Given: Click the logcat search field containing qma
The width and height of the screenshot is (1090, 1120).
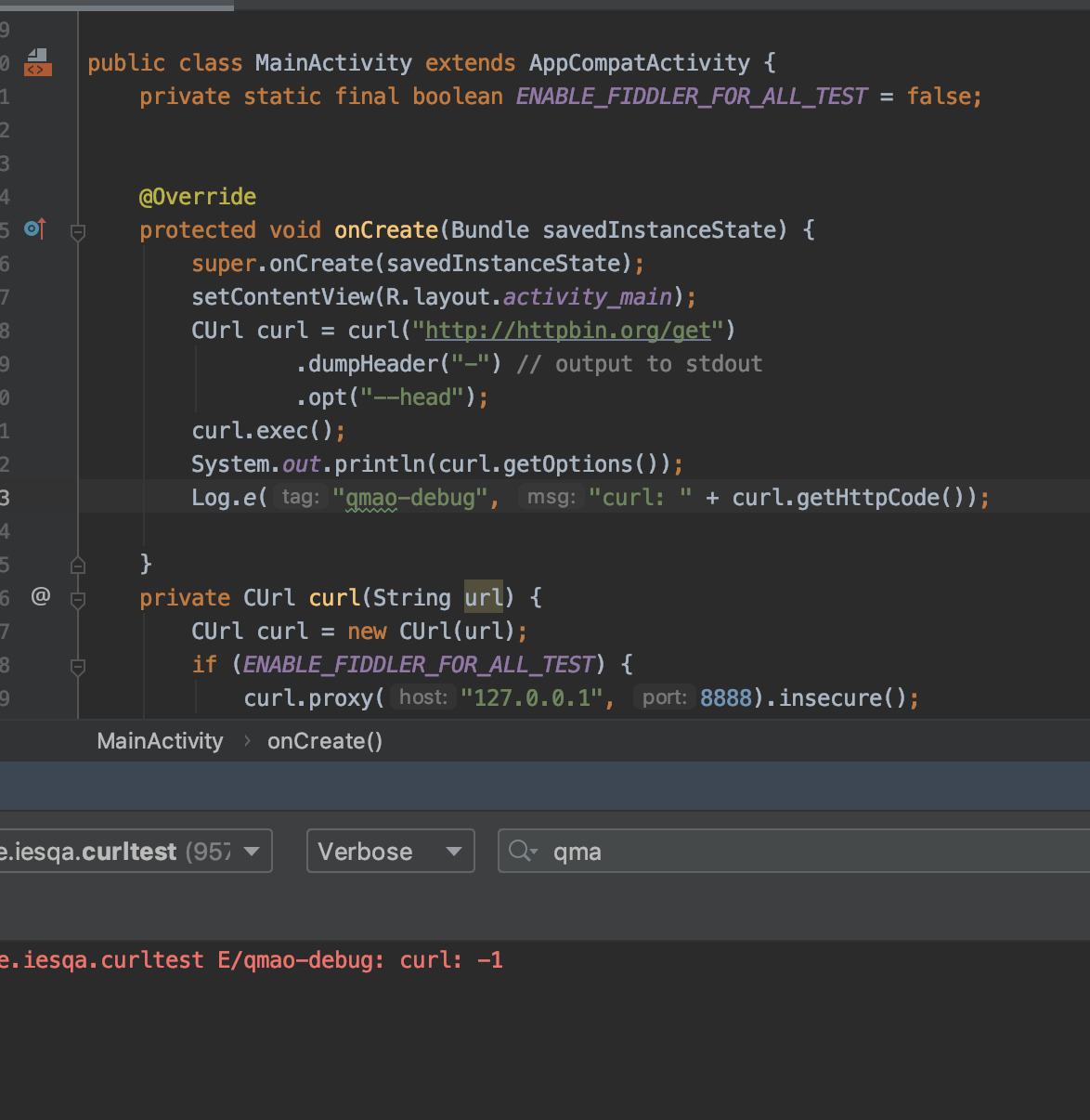Looking at the screenshot, I should pyautogui.click(x=794, y=851).
